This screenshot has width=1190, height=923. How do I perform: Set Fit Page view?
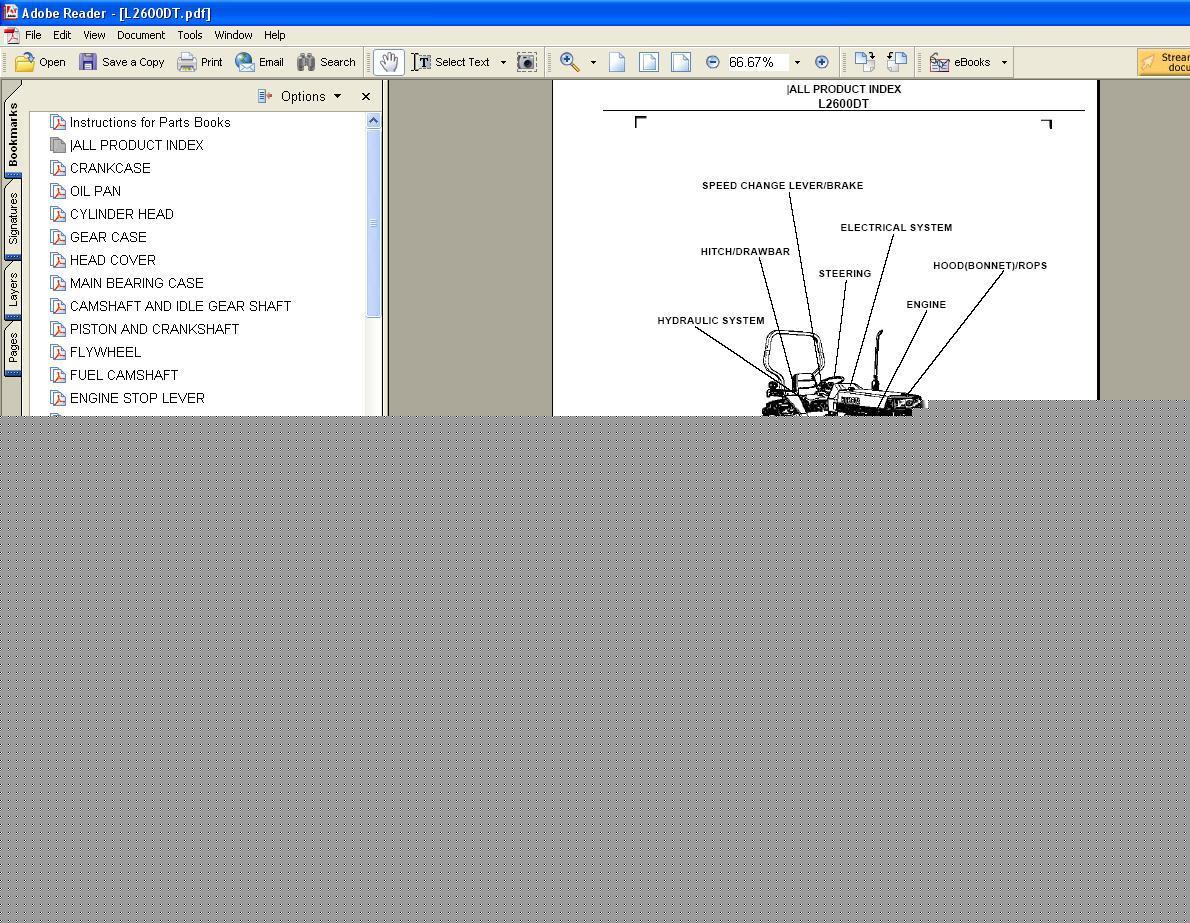(649, 62)
